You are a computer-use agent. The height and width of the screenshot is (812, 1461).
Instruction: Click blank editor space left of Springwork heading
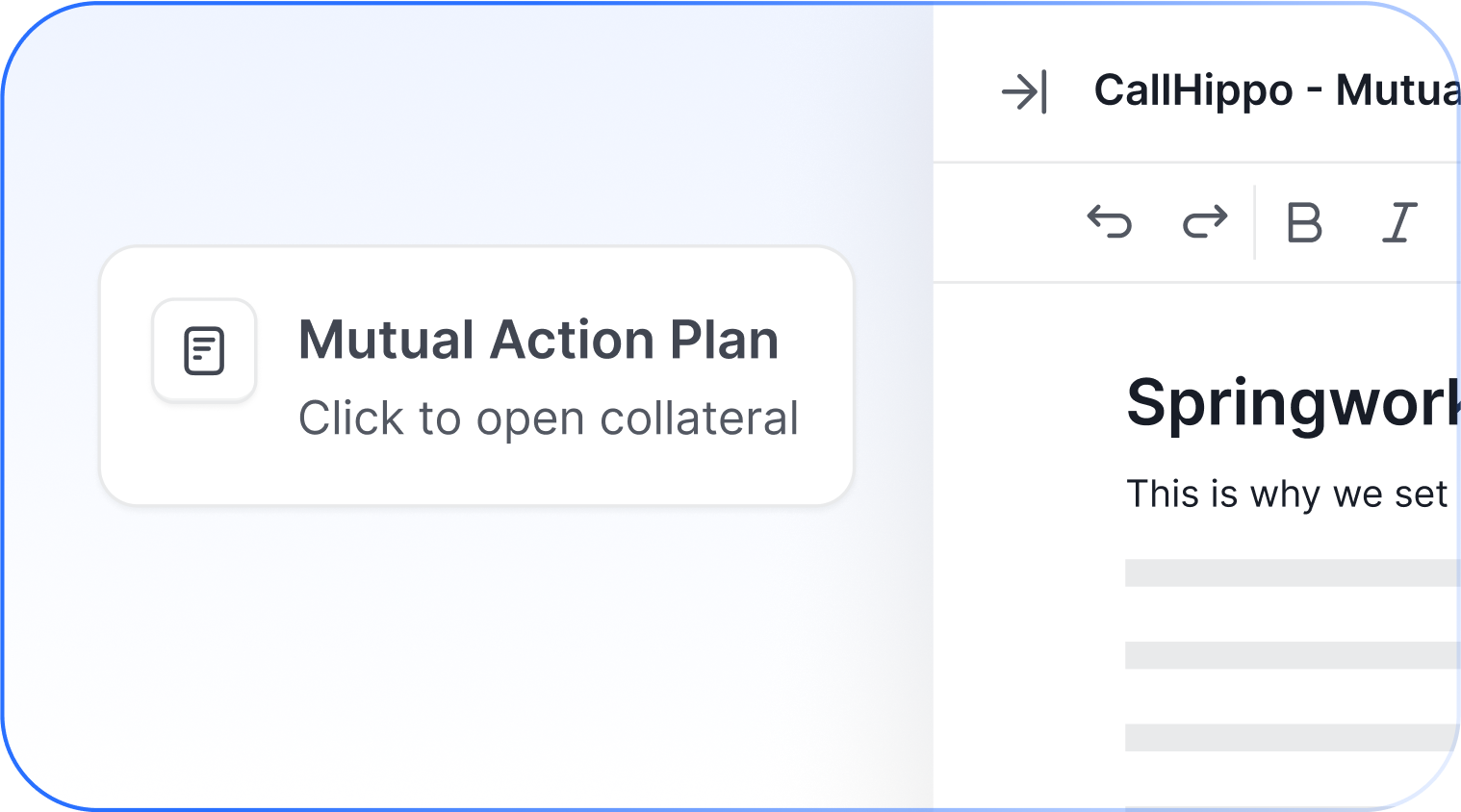point(1030,404)
